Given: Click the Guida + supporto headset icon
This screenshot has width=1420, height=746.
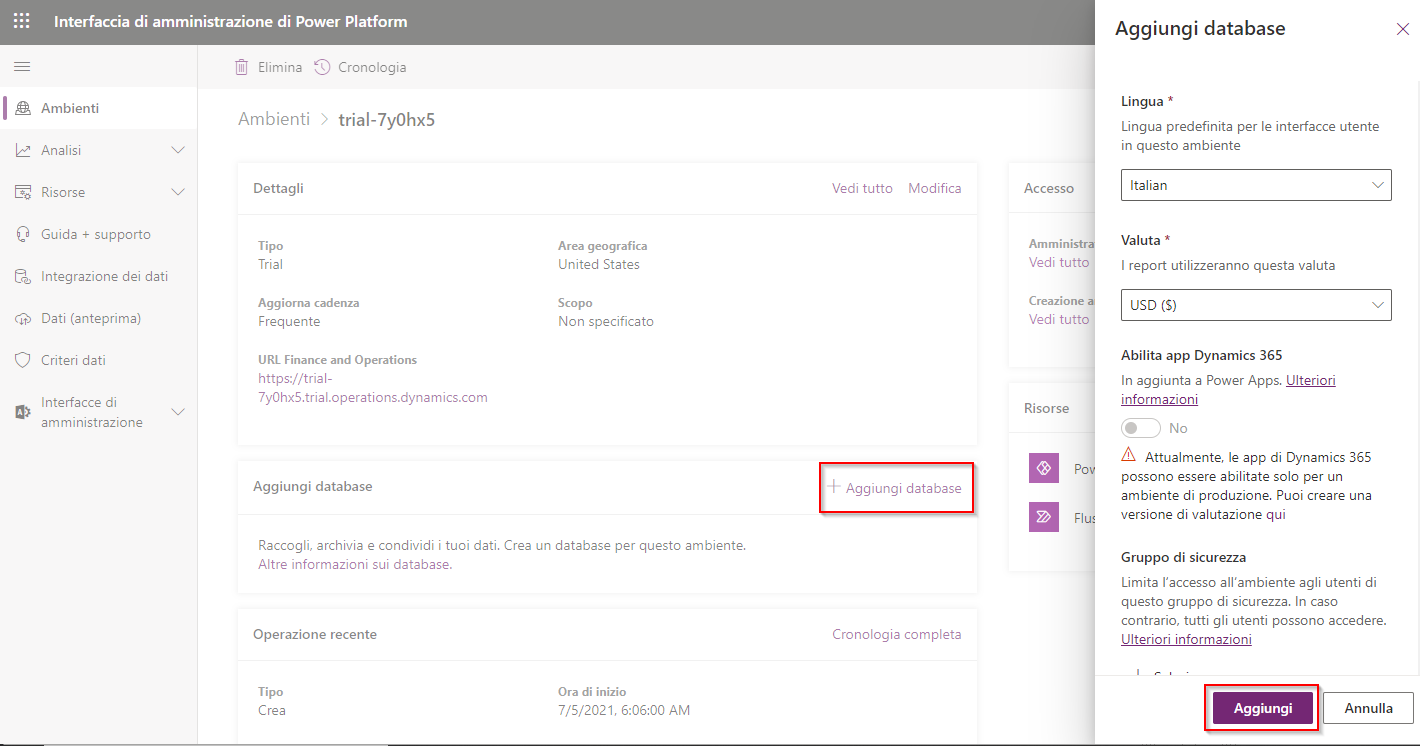Looking at the screenshot, I should click(23, 234).
